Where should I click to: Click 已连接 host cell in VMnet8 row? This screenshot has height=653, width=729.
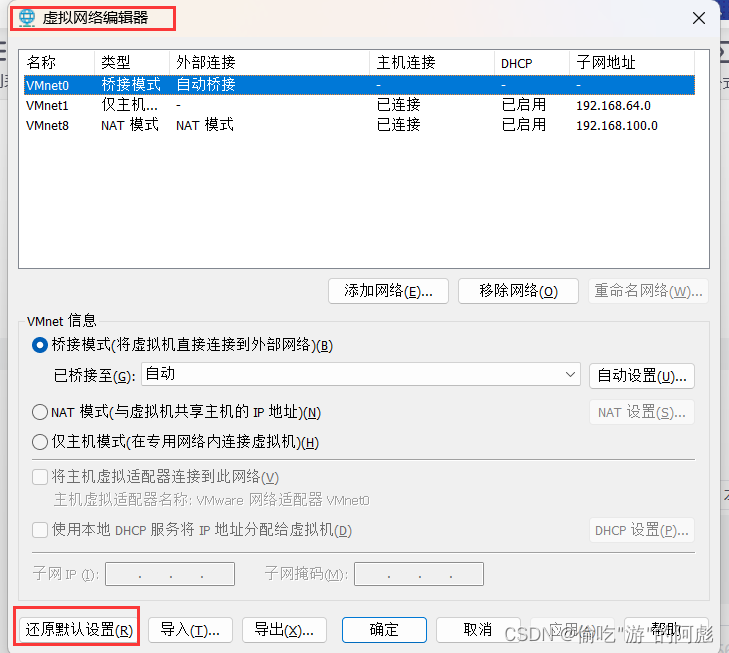[x=399, y=125]
